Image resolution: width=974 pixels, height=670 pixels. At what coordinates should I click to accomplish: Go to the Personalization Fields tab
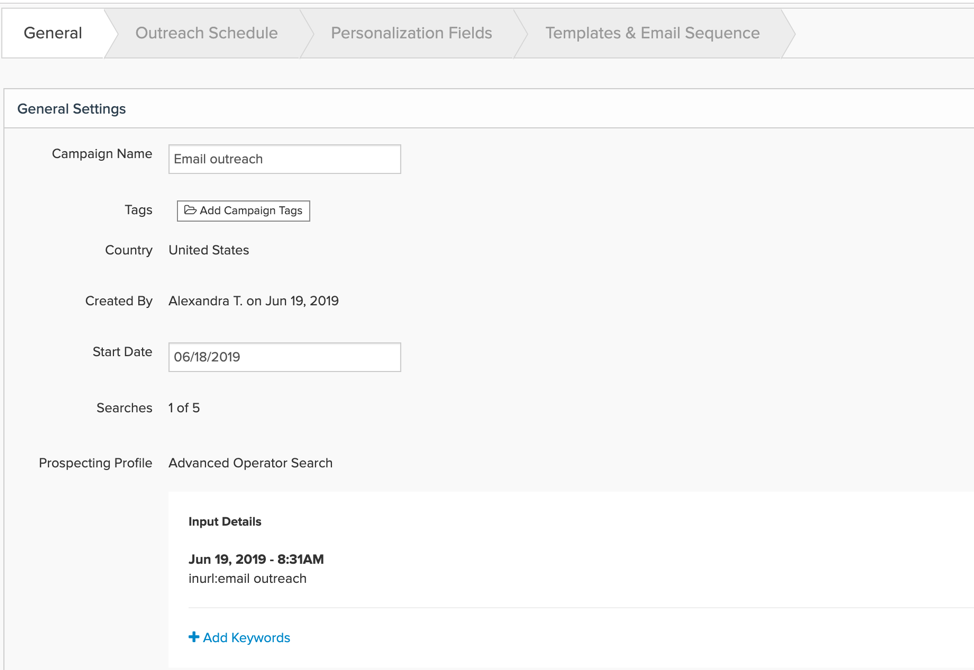tap(411, 33)
